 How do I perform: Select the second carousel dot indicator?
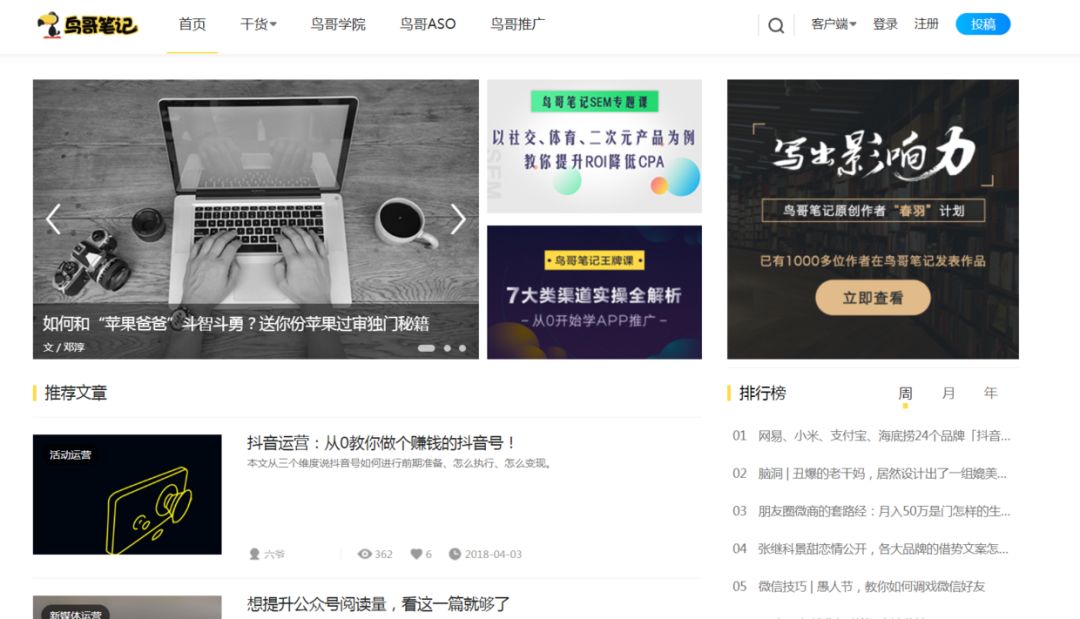coord(447,348)
